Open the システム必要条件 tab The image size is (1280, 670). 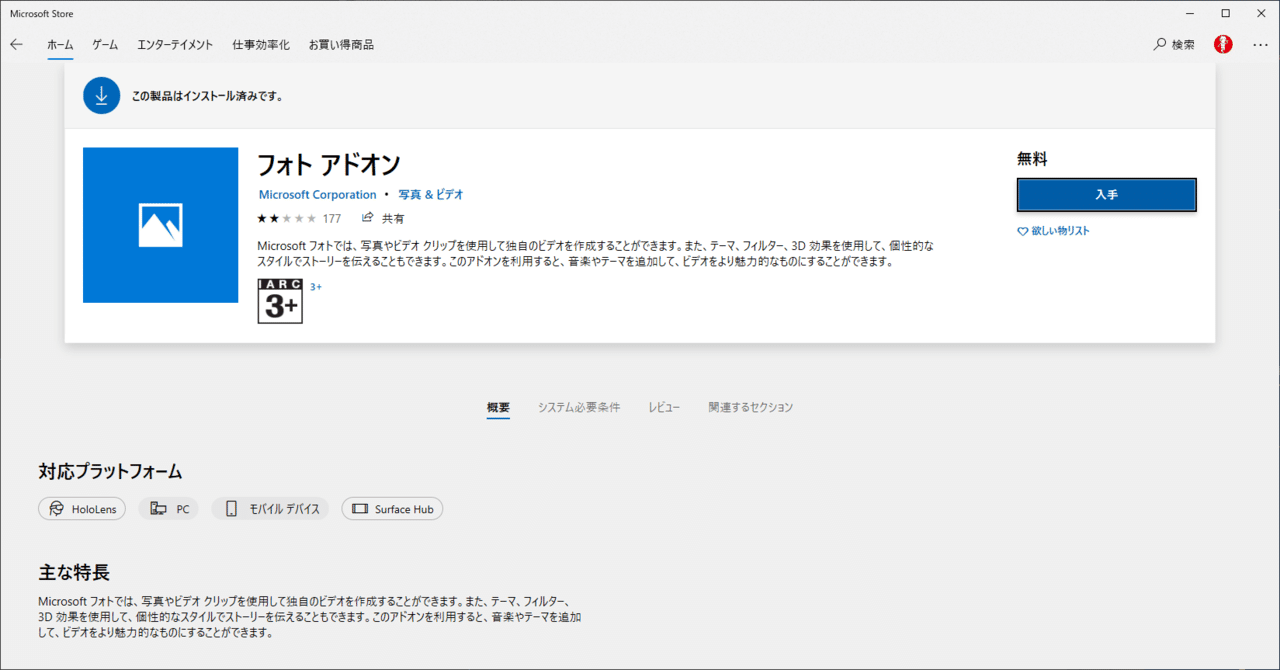point(580,407)
